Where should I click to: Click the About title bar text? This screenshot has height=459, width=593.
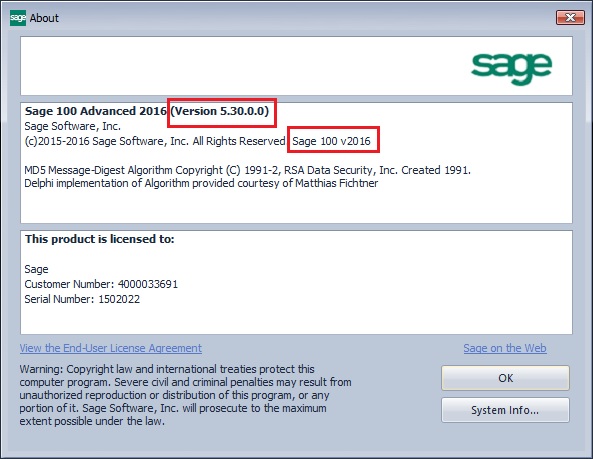click(x=44, y=18)
